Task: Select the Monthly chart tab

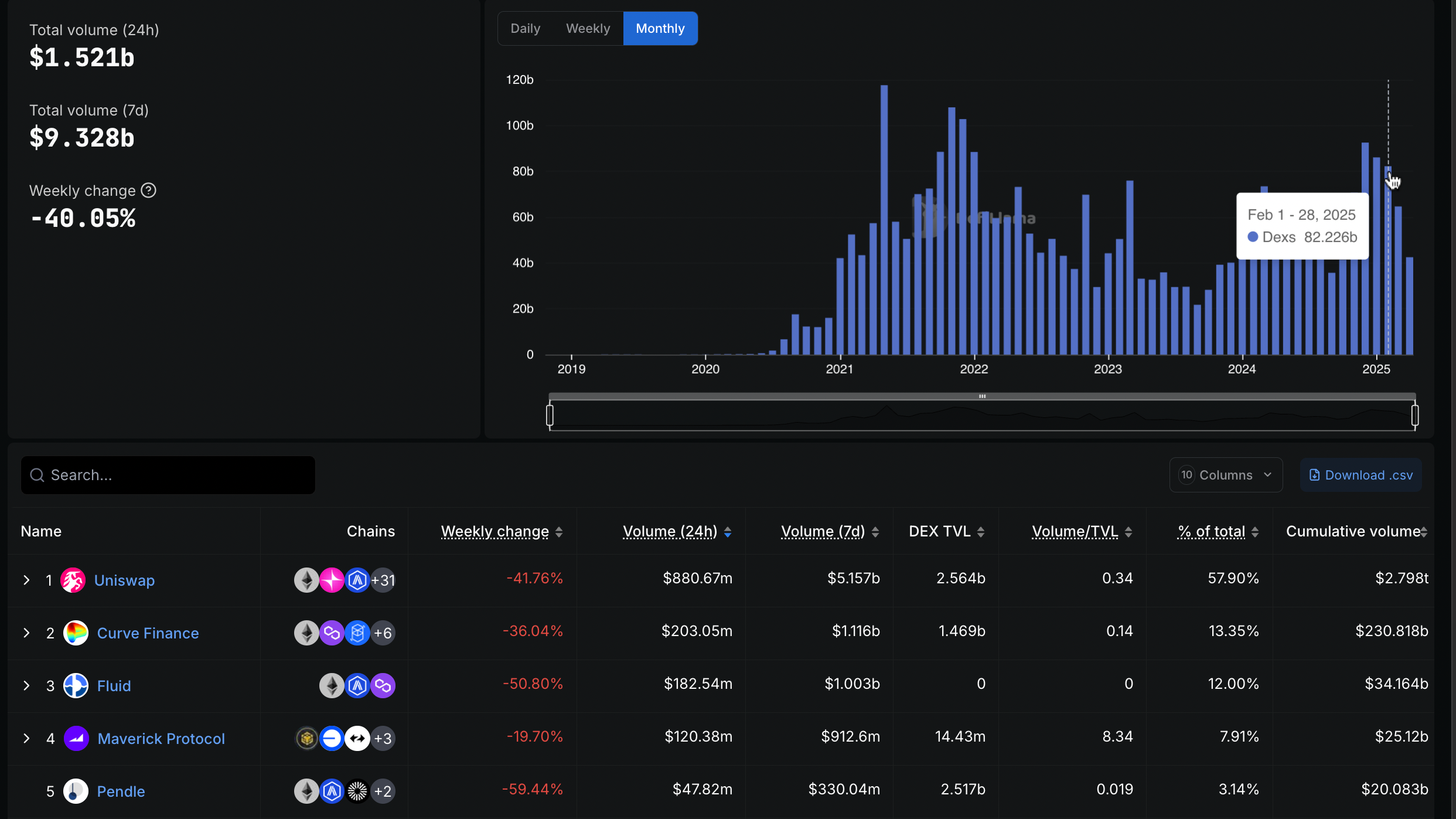Action: coord(660,28)
